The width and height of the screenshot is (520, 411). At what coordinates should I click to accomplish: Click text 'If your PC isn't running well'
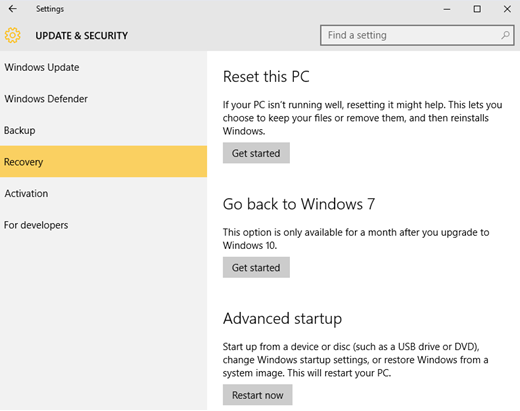[x=283, y=105]
